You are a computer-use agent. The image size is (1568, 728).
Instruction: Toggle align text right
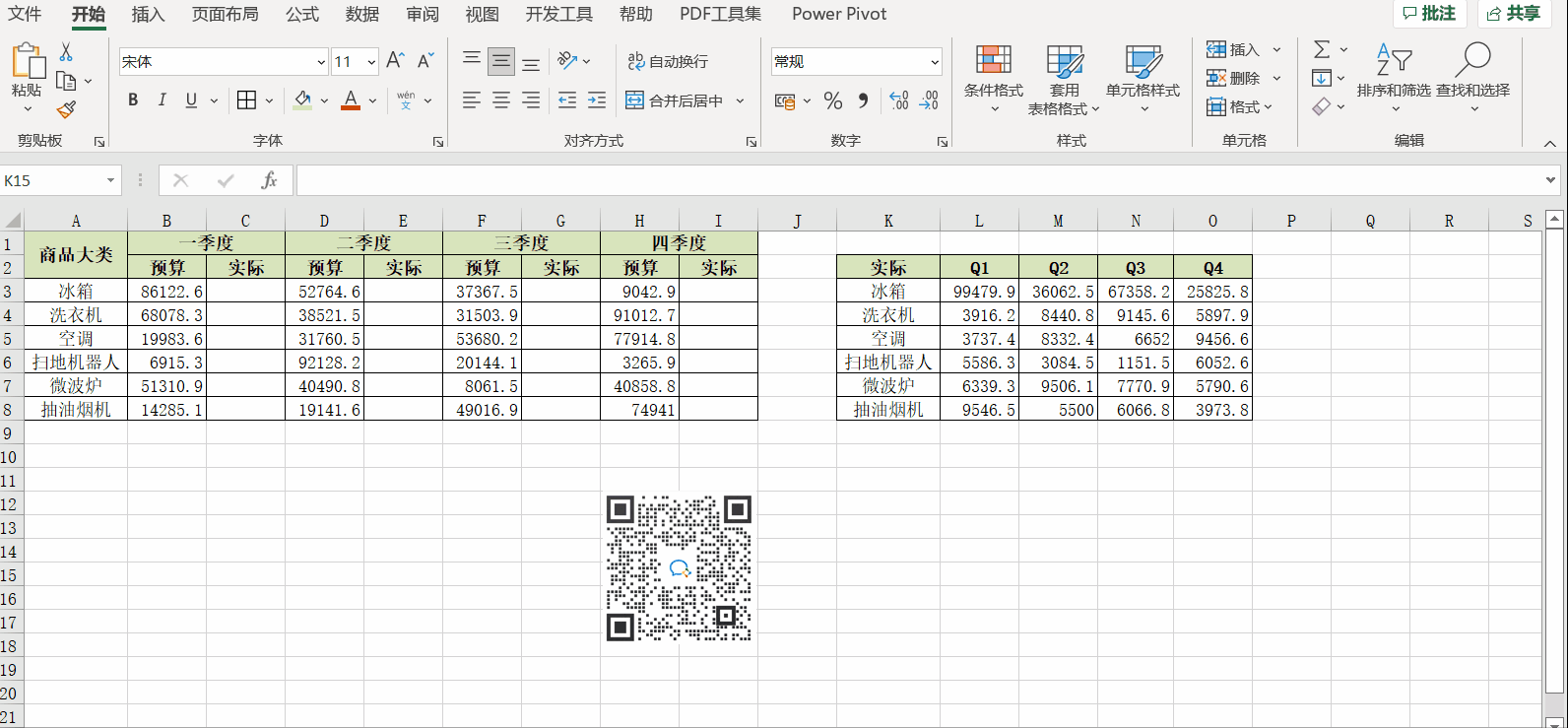[531, 99]
